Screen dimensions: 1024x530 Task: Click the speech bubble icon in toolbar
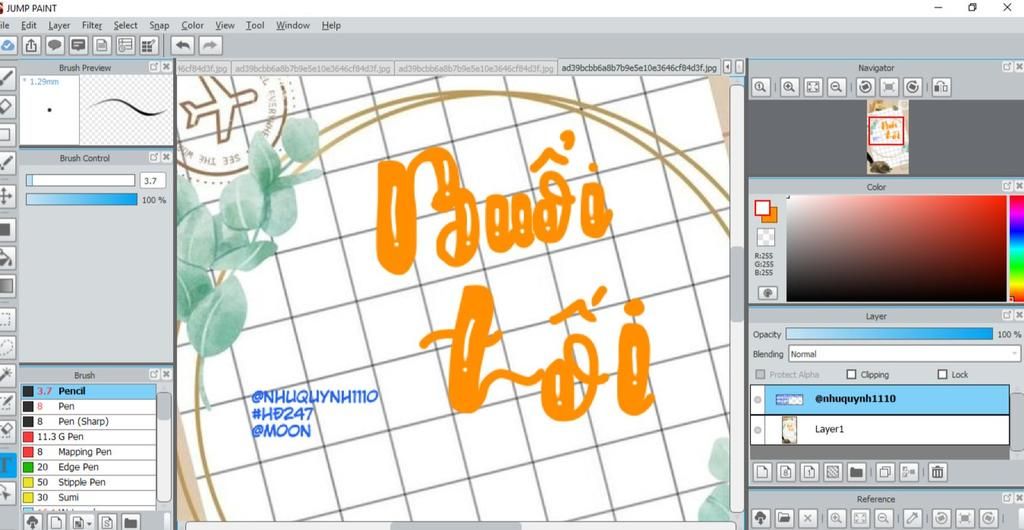[55, 46]
